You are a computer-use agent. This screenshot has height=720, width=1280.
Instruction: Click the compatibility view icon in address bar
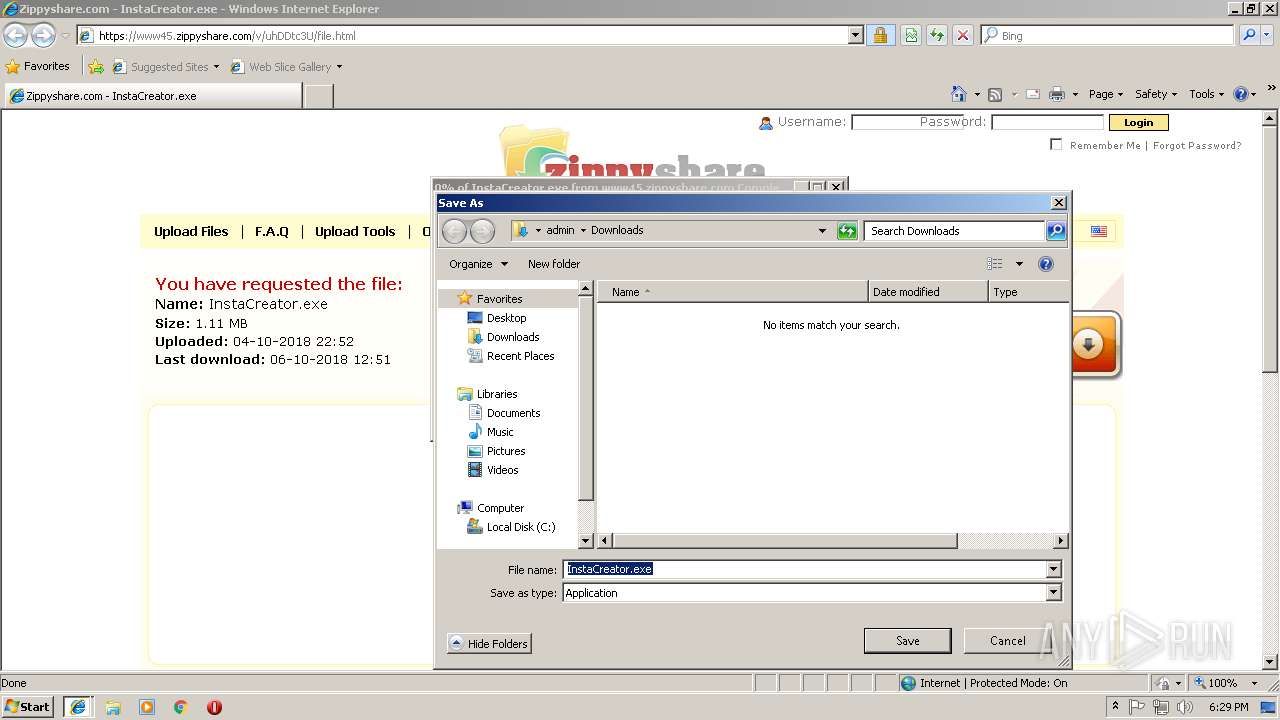(911, 35)
